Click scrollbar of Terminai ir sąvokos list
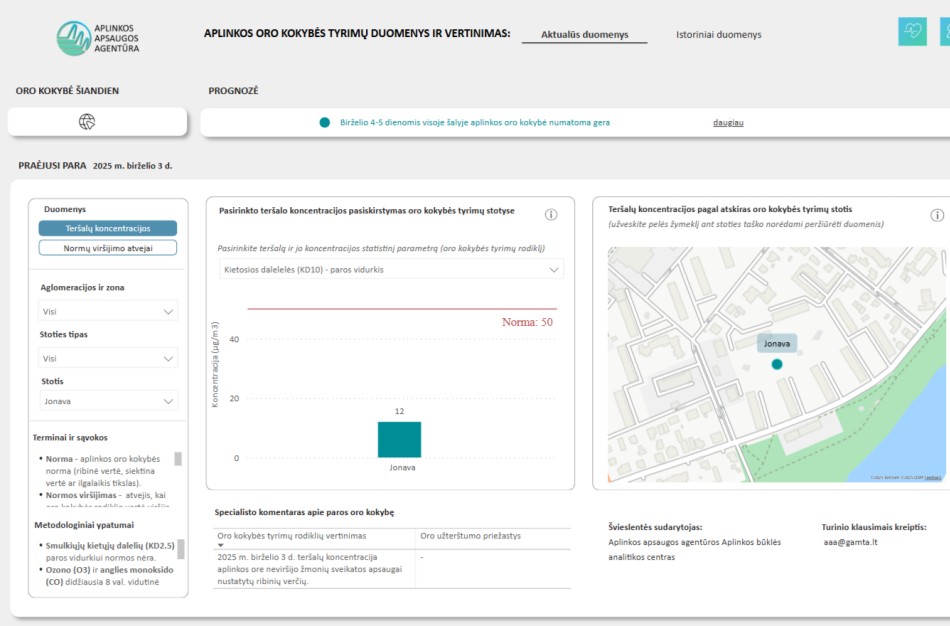 point(178,459)
